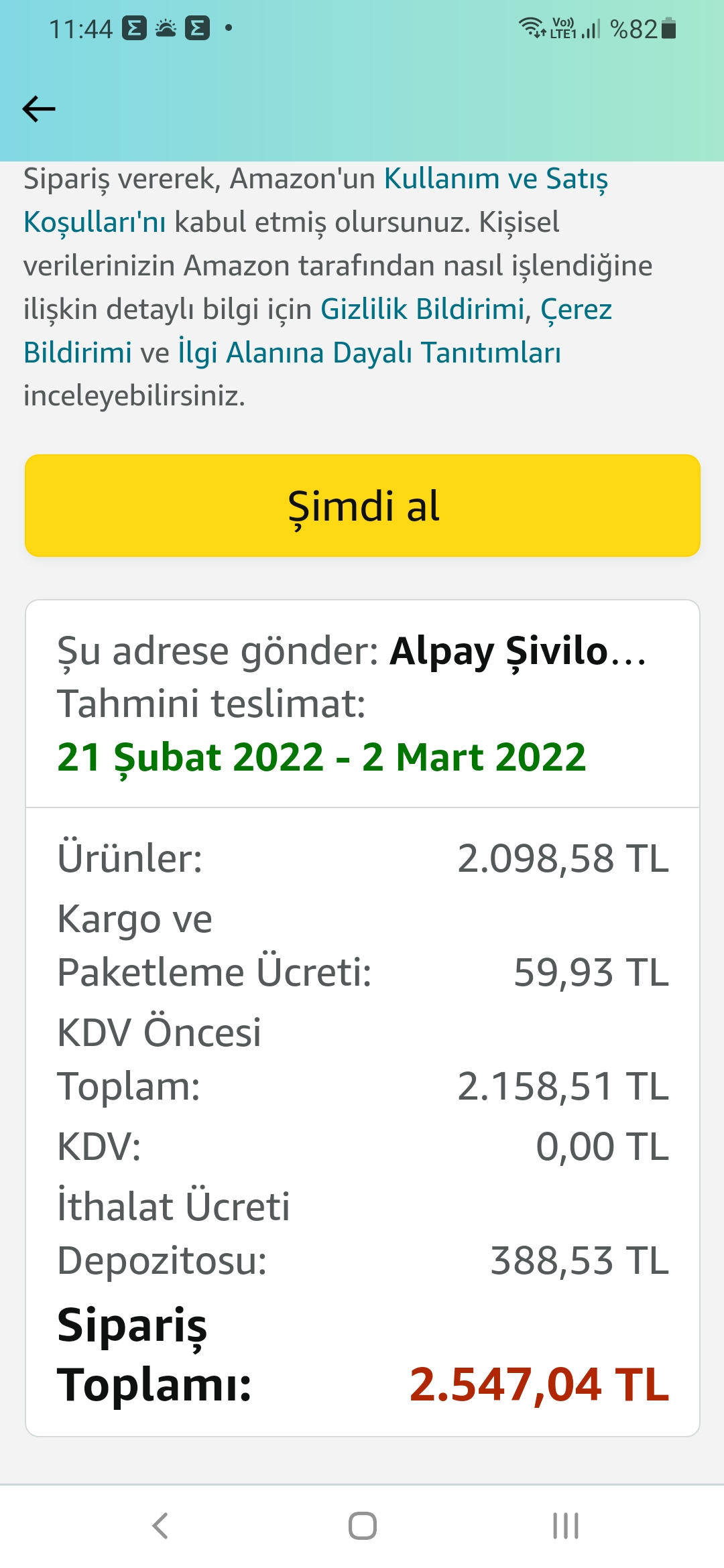Tap the Alpay Şivilo delivery address
This screenshot has height=1568, width=724.
tap(518, 651)
